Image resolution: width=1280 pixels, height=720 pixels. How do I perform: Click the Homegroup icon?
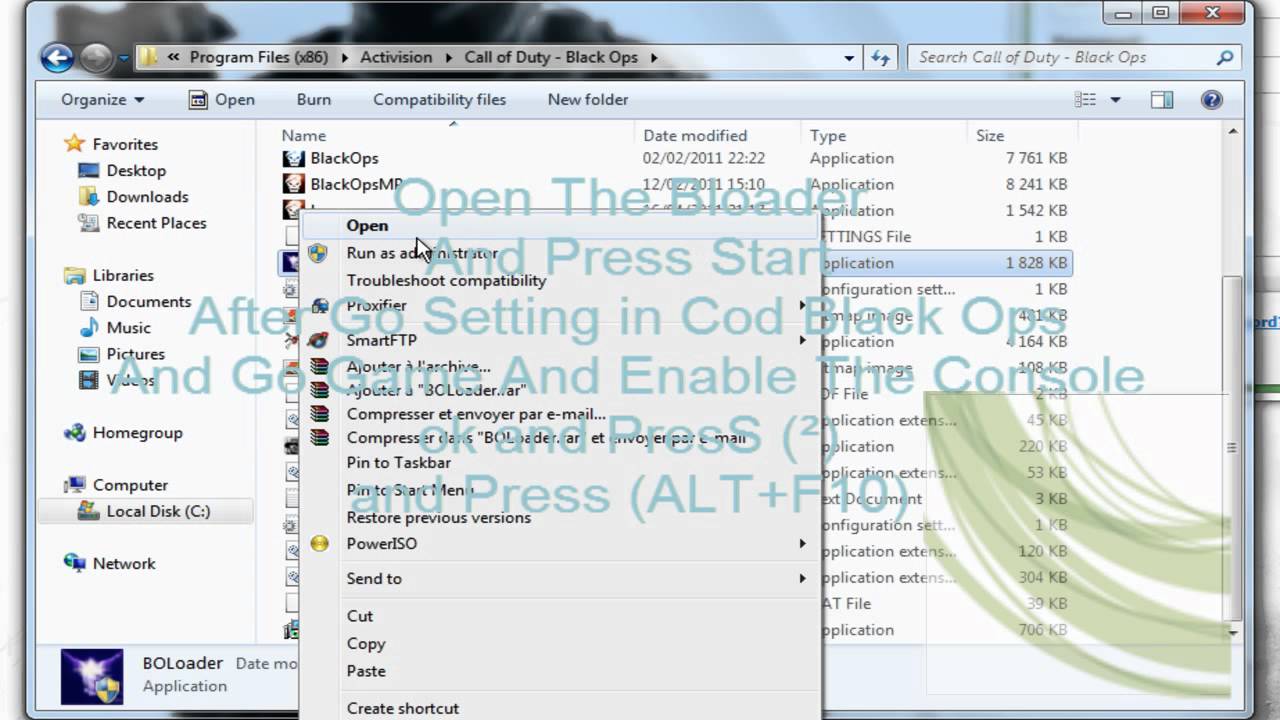74,433
